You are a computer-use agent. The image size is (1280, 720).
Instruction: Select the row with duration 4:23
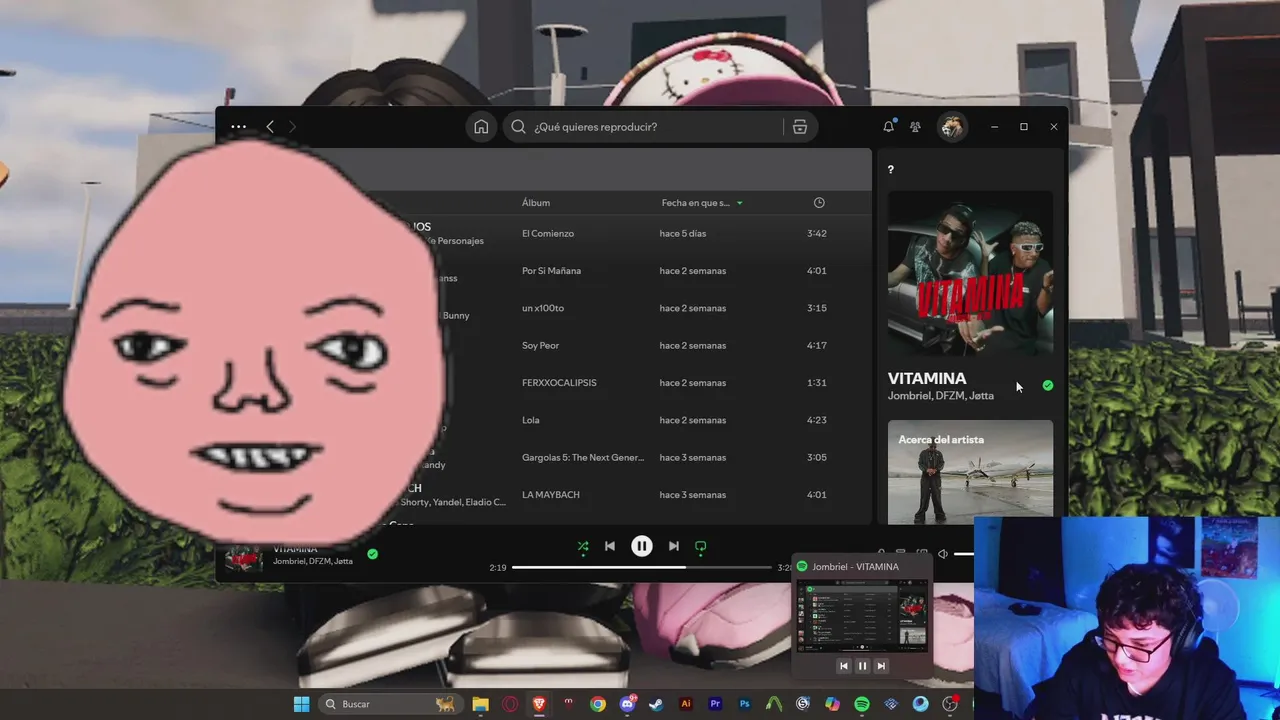pyautogui.click(x=816, y=420)
